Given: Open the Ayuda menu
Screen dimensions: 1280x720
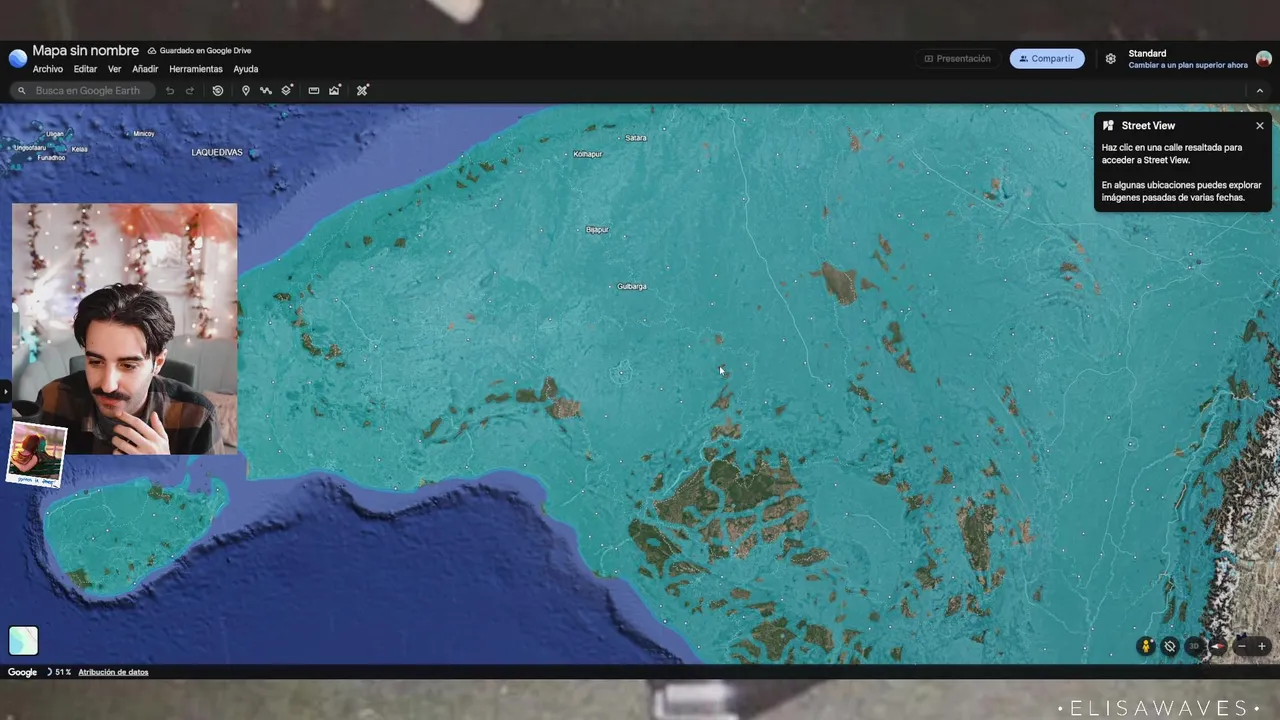Looking at the screenshot, I should (x=246, y=69).
